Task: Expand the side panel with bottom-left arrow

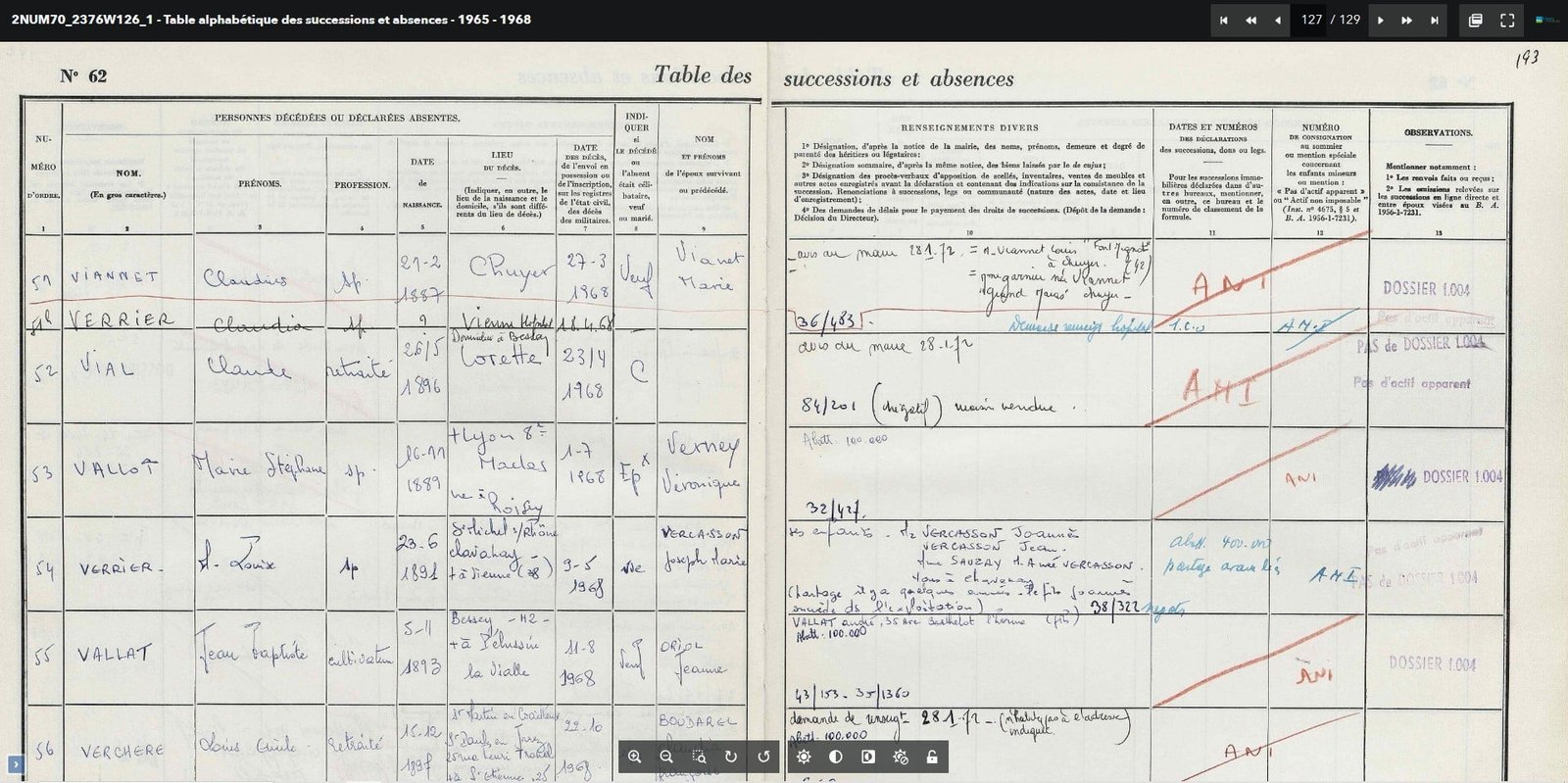Action: pyautogui.click(x=15, y=763)
